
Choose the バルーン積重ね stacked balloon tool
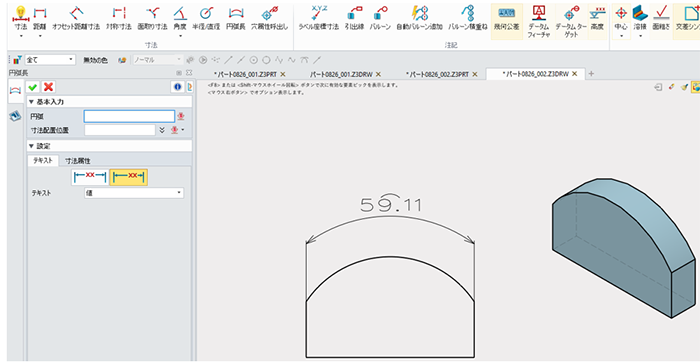[x=467, y=17]
